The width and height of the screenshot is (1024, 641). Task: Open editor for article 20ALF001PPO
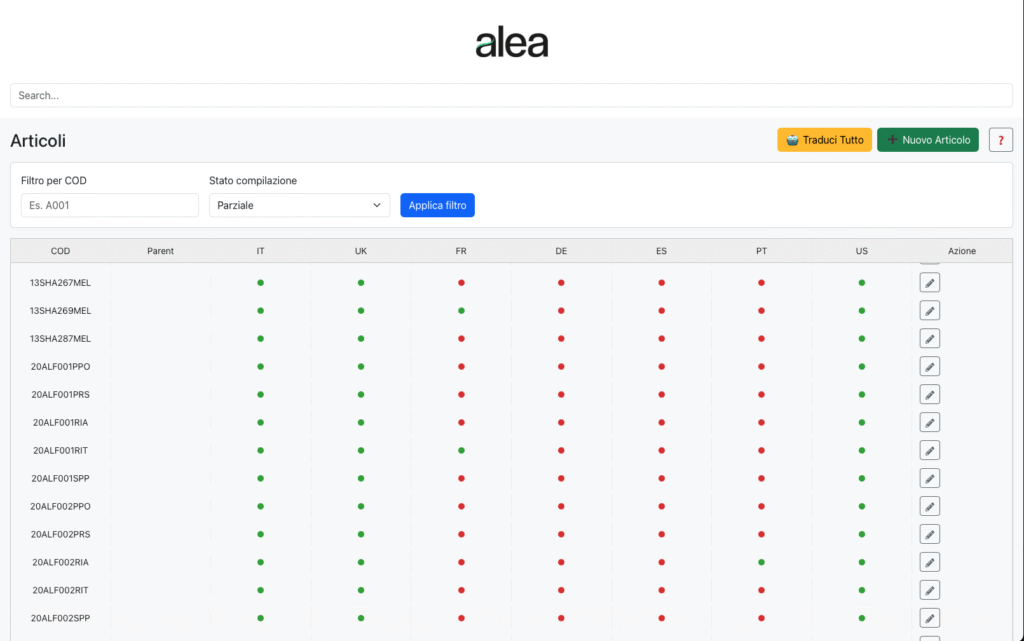click(929, 367)
